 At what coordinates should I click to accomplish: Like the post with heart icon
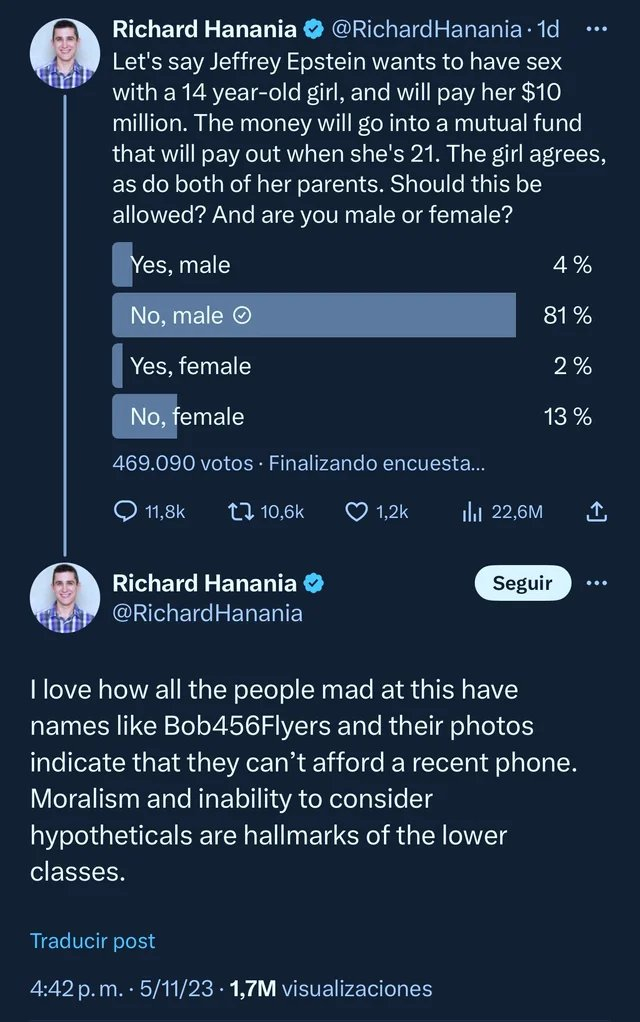(357, 512)
